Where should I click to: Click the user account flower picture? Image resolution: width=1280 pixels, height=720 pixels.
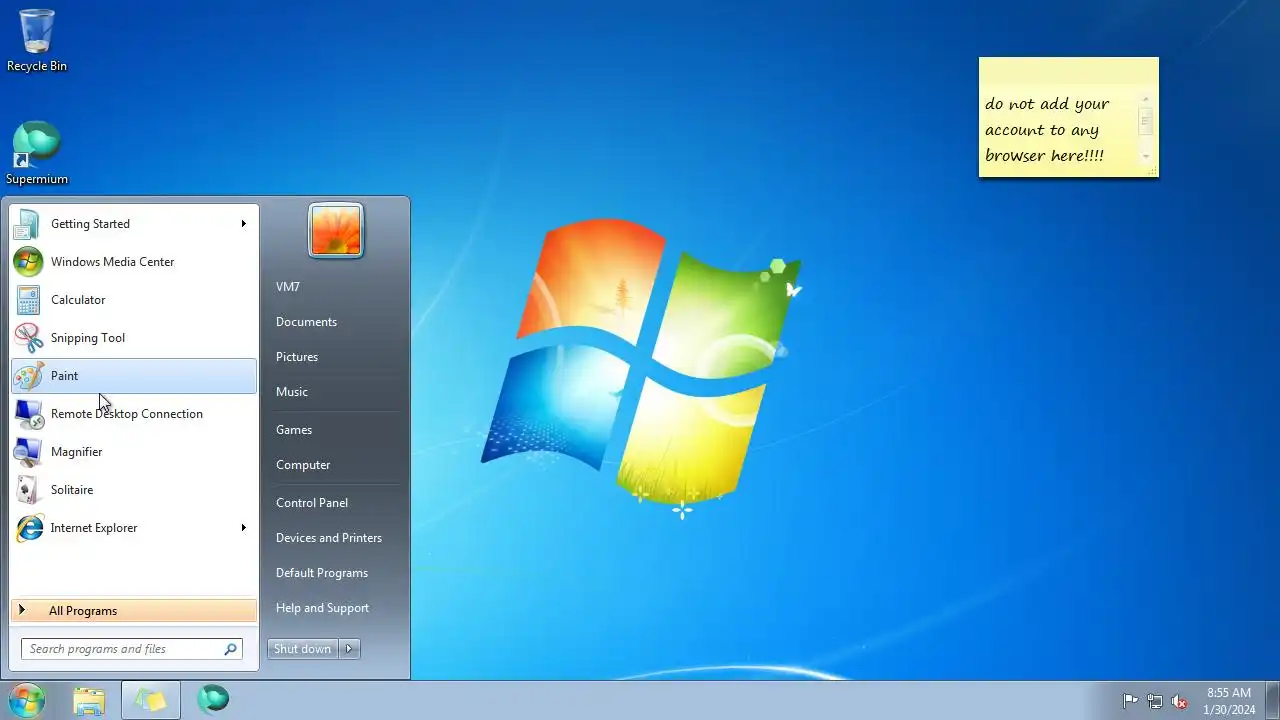(x=336, y=230)
